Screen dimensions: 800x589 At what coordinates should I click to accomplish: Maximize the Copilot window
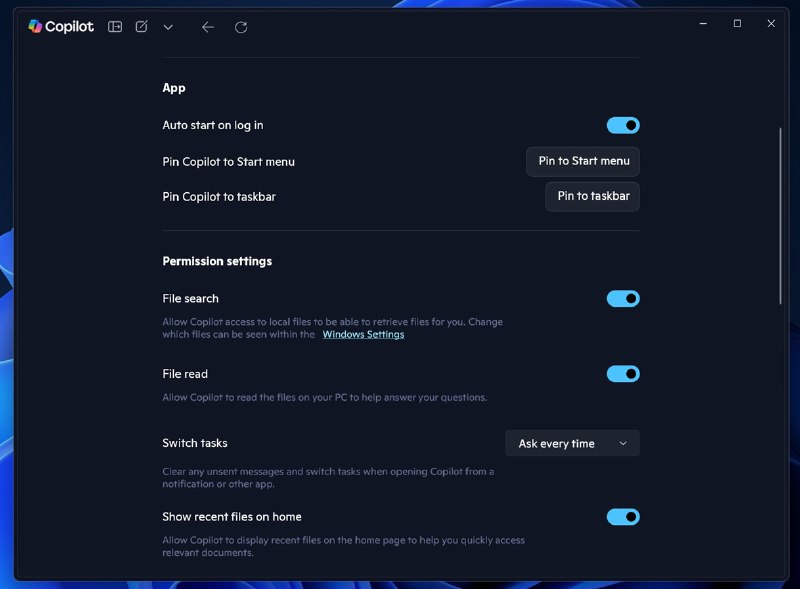pyautogui.click(x=737, y=23)
